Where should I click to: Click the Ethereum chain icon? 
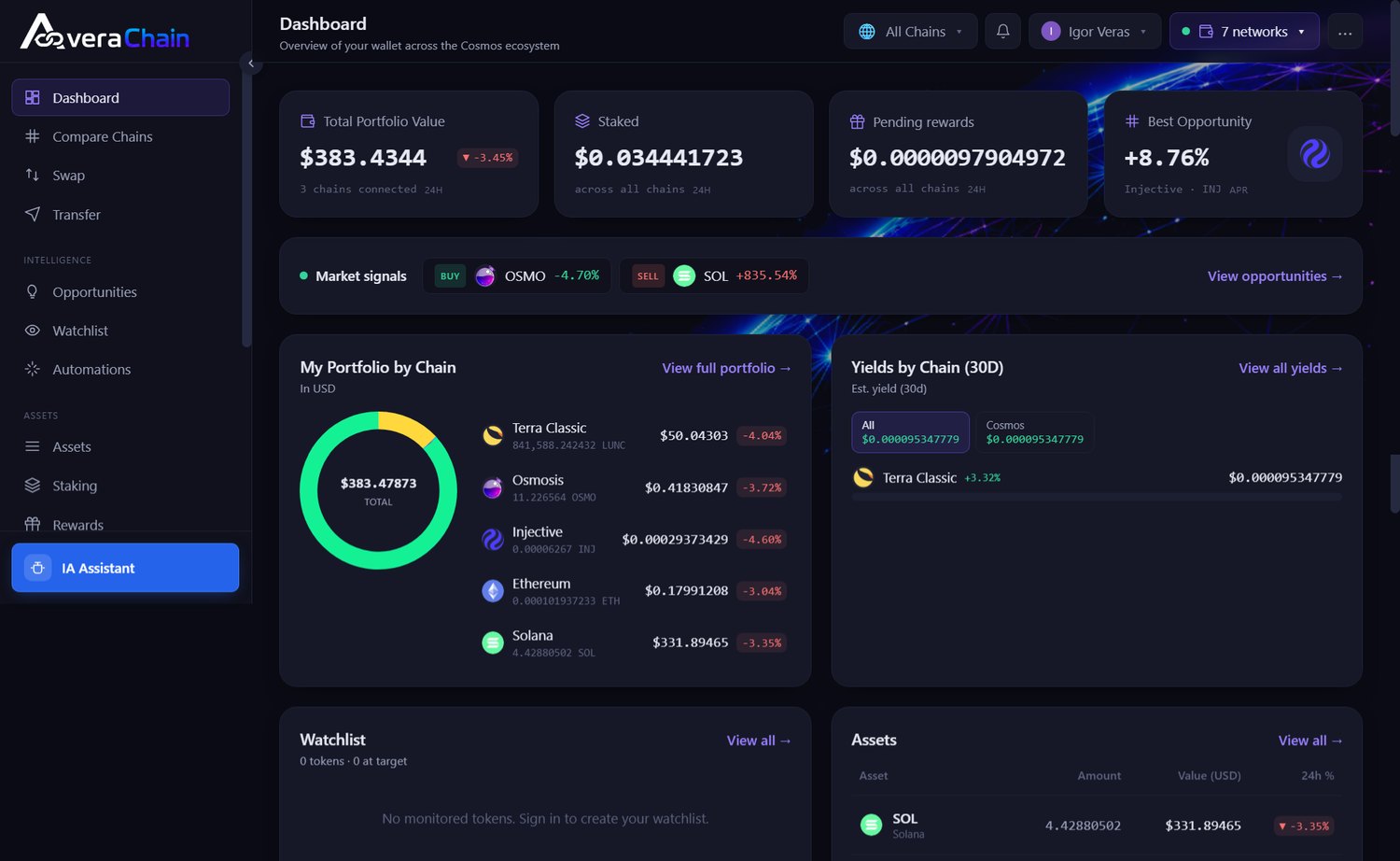click(x=493, y=591)
